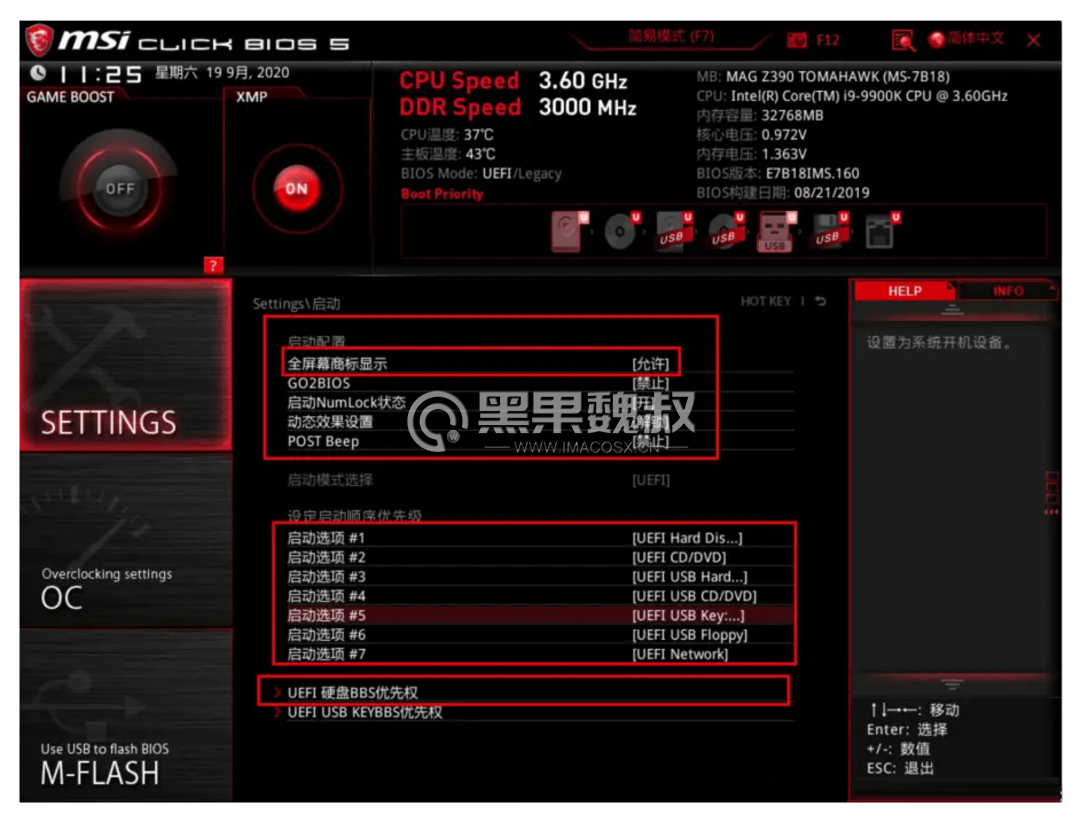
Task: Toggle the XMP ON button
Action: coord(296,189)
